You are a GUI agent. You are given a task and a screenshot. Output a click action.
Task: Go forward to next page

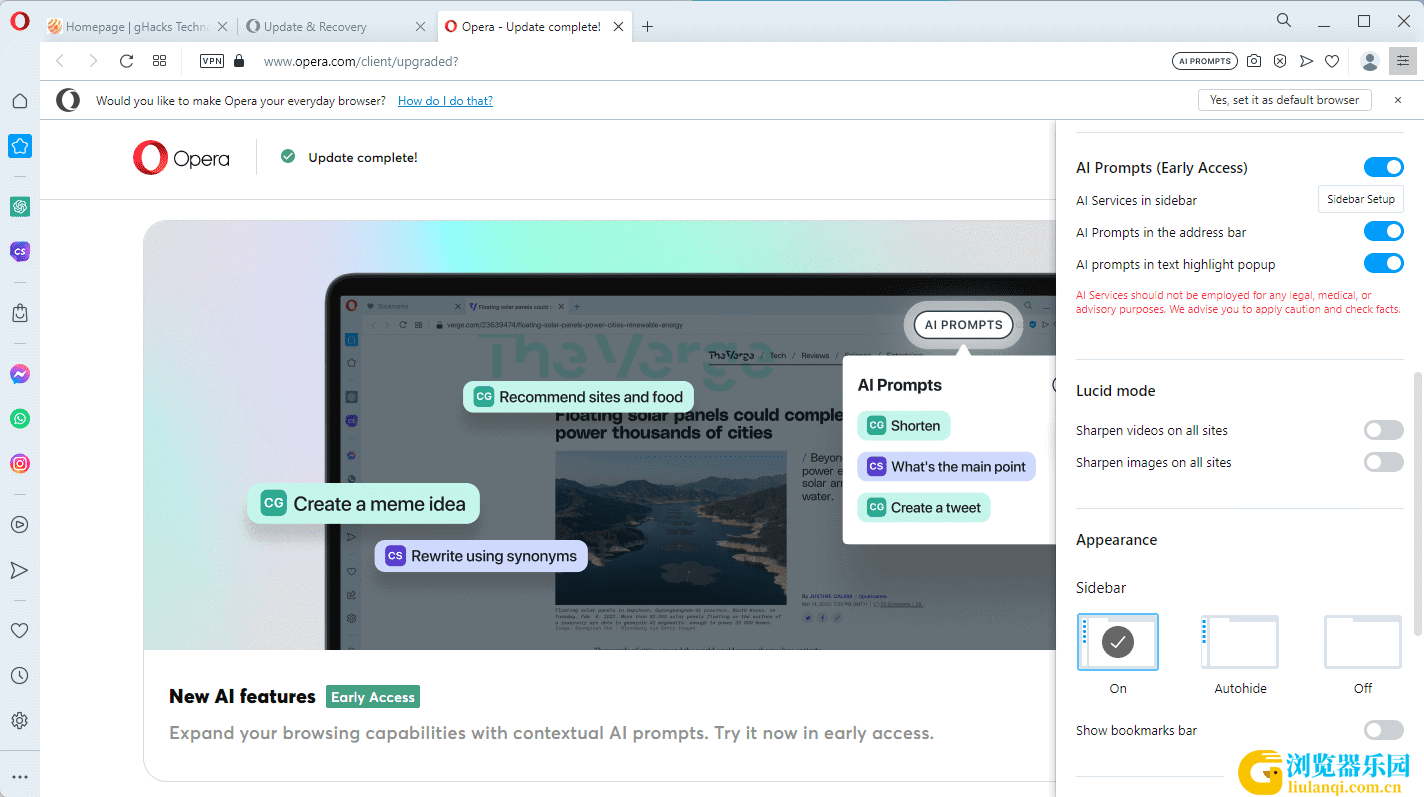click(x=93, y=61)
